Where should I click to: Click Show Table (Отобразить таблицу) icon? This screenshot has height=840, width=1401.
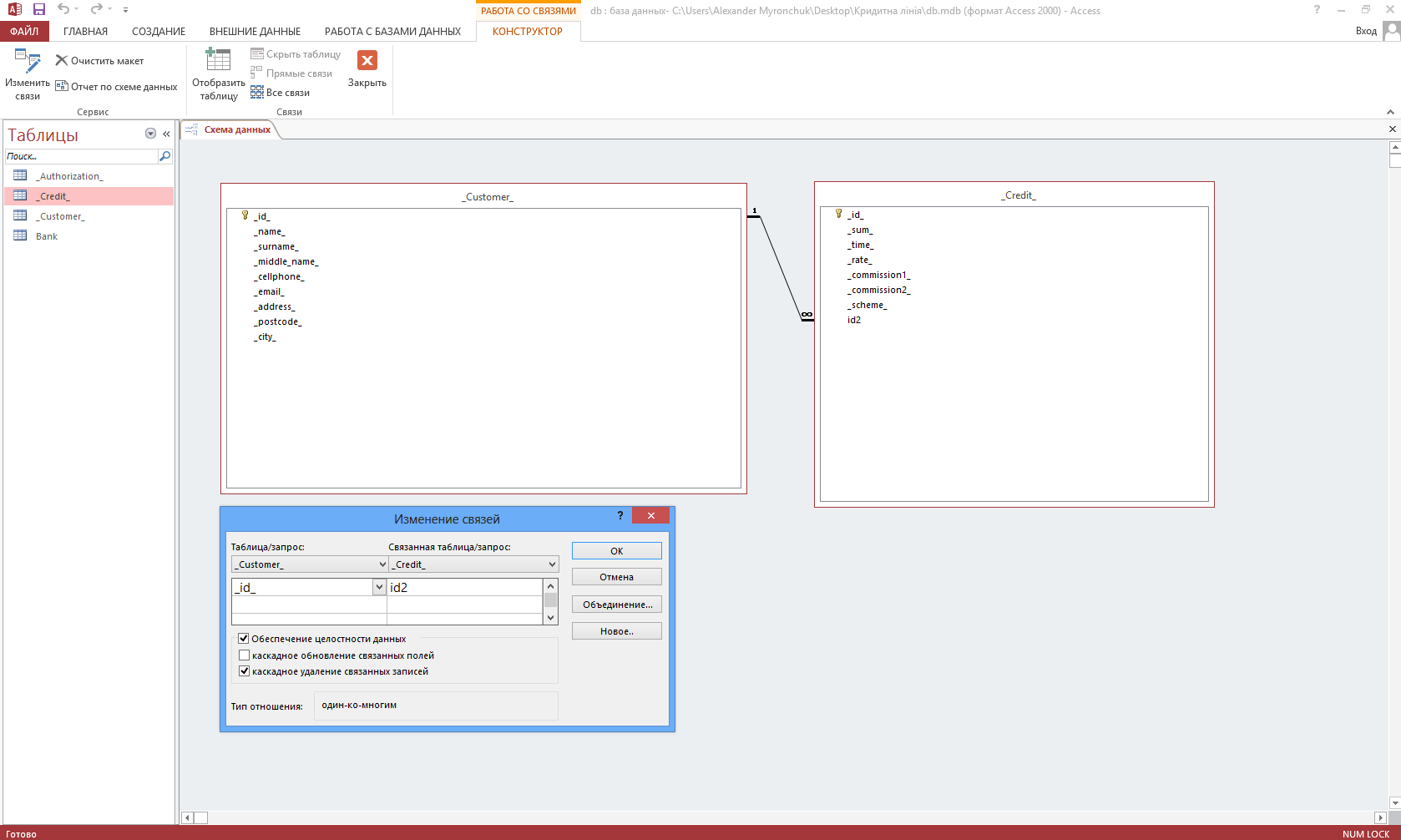[x=218, y=61]
